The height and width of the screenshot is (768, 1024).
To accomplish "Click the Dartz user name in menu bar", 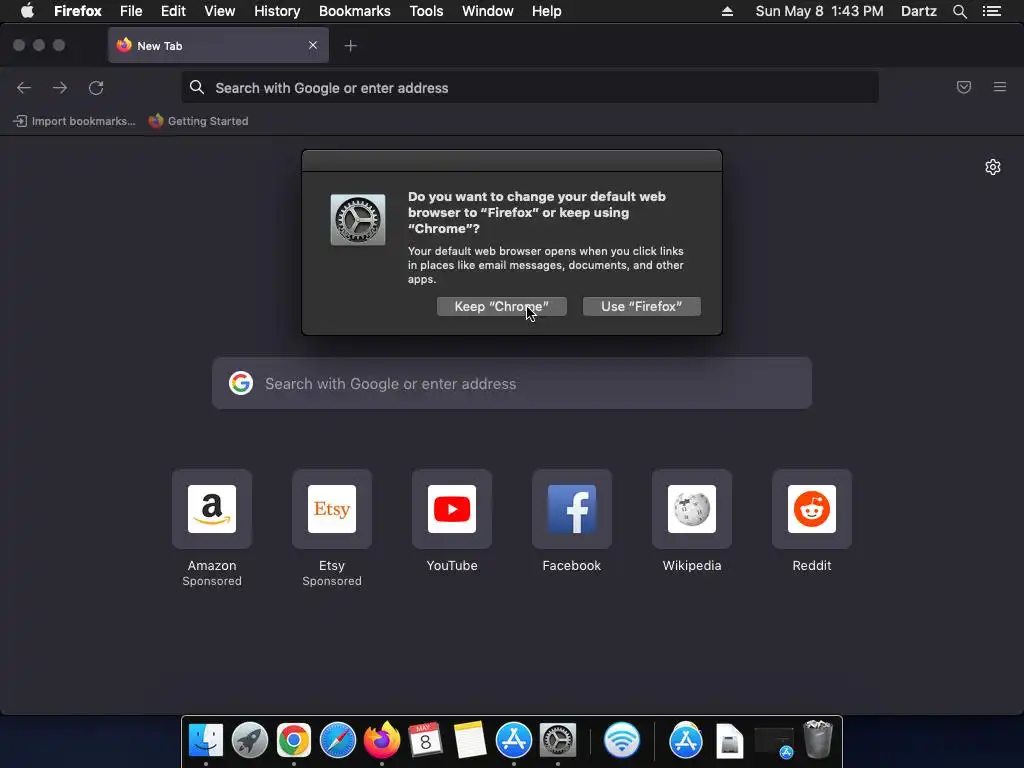I will 918,11.
